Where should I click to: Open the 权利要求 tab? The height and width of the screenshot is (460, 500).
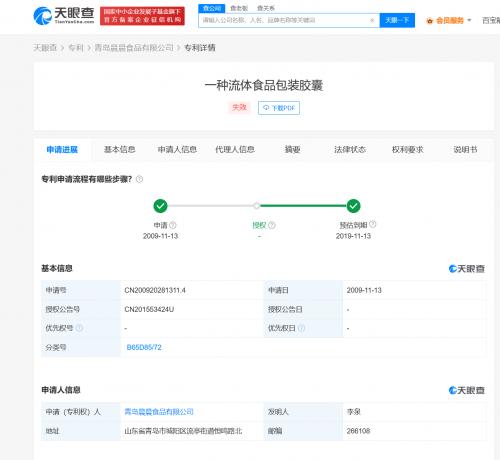point(408,149)
